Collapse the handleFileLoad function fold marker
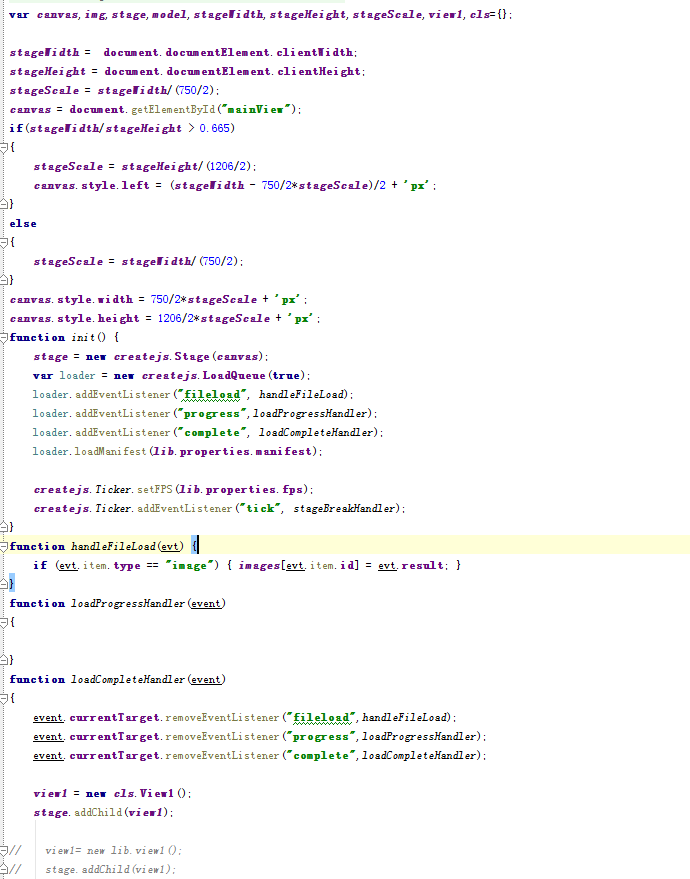This screenshot has width=690, height=879. point(5,546)
